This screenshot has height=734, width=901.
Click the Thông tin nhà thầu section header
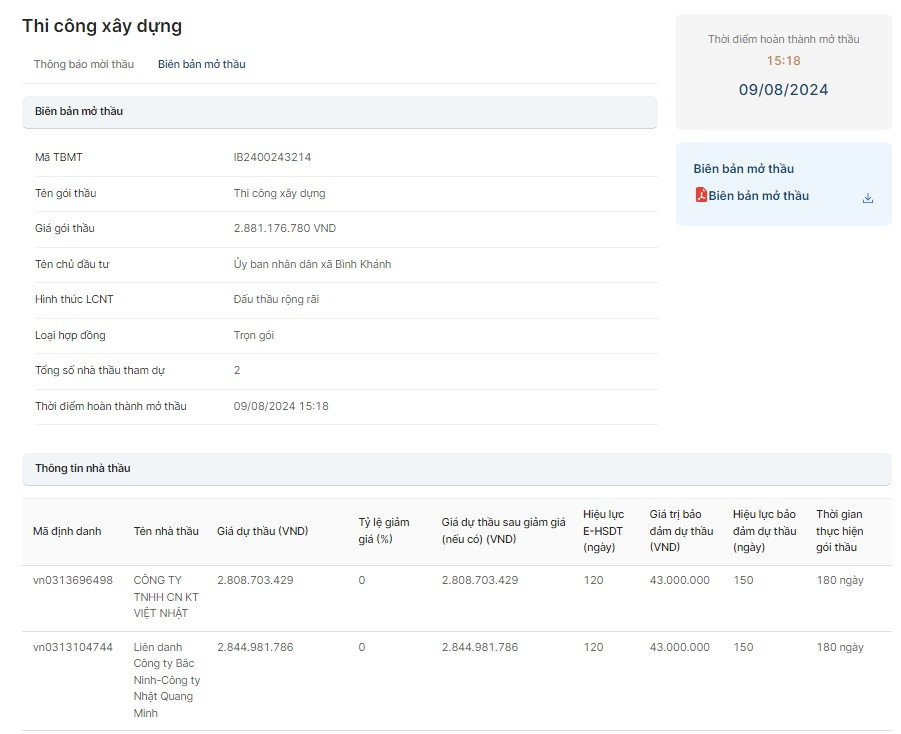pos(83,468)
